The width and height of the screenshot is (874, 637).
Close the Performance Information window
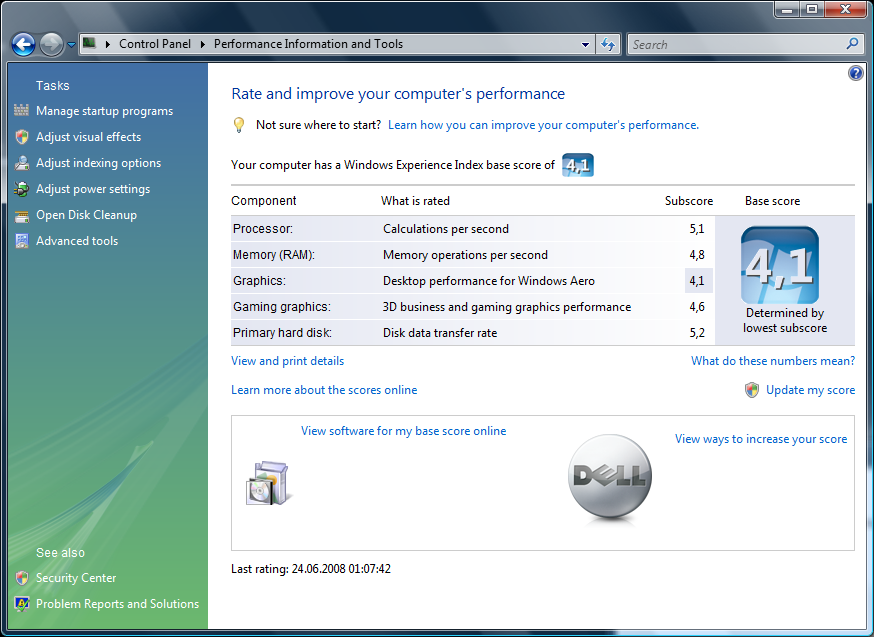[x=846, y=9]
